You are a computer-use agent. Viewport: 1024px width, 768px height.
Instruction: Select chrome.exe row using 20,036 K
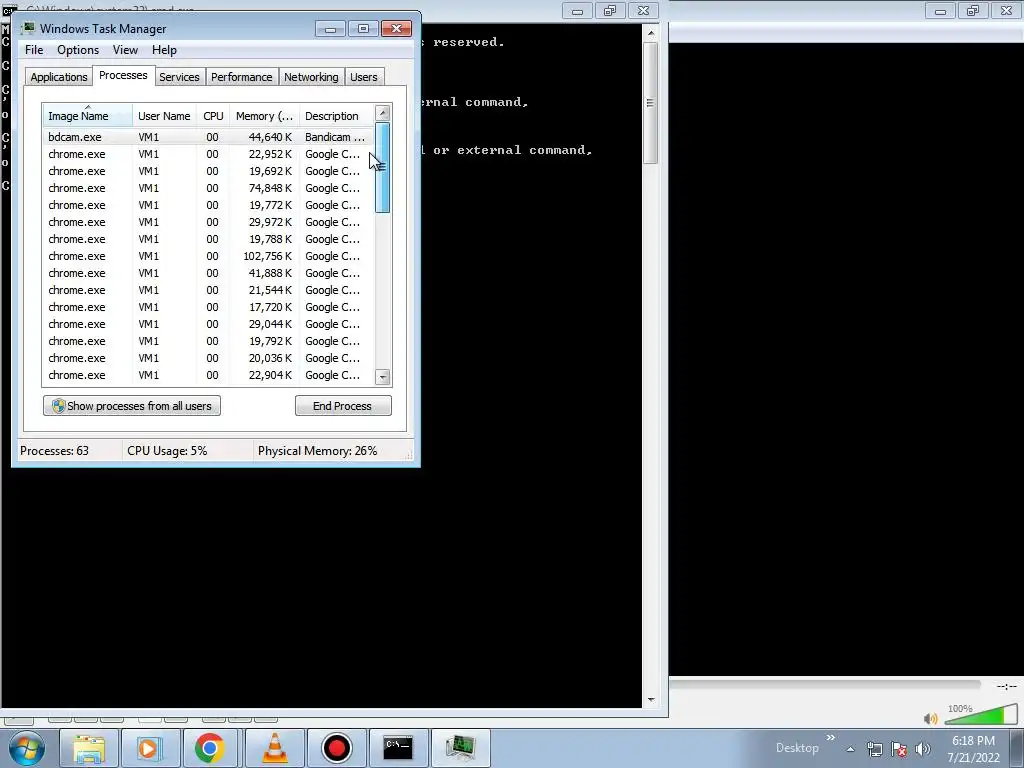pos(208,358)
